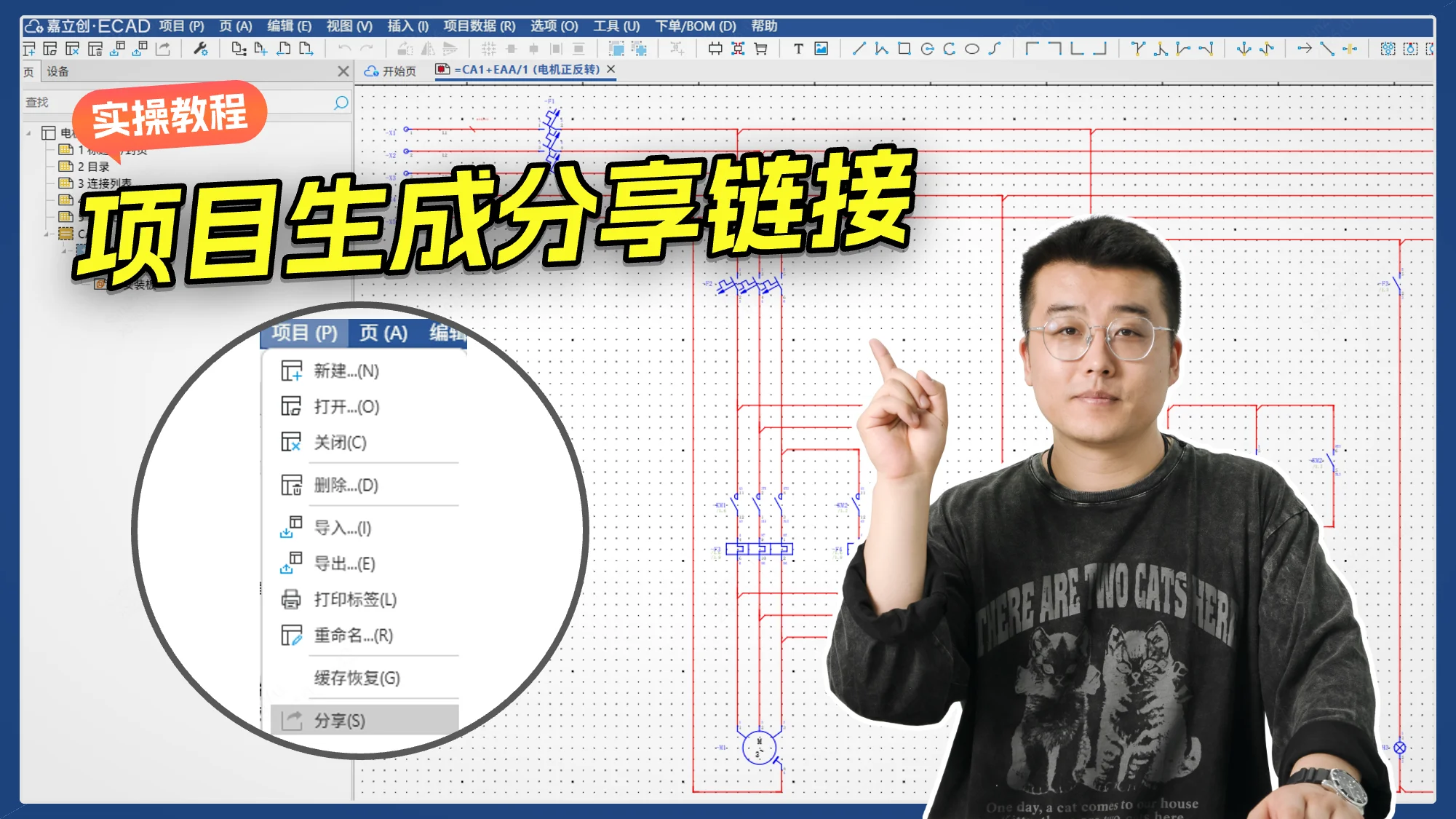Close the =CA1+EAA/1 drawing tab

(611, 69)
